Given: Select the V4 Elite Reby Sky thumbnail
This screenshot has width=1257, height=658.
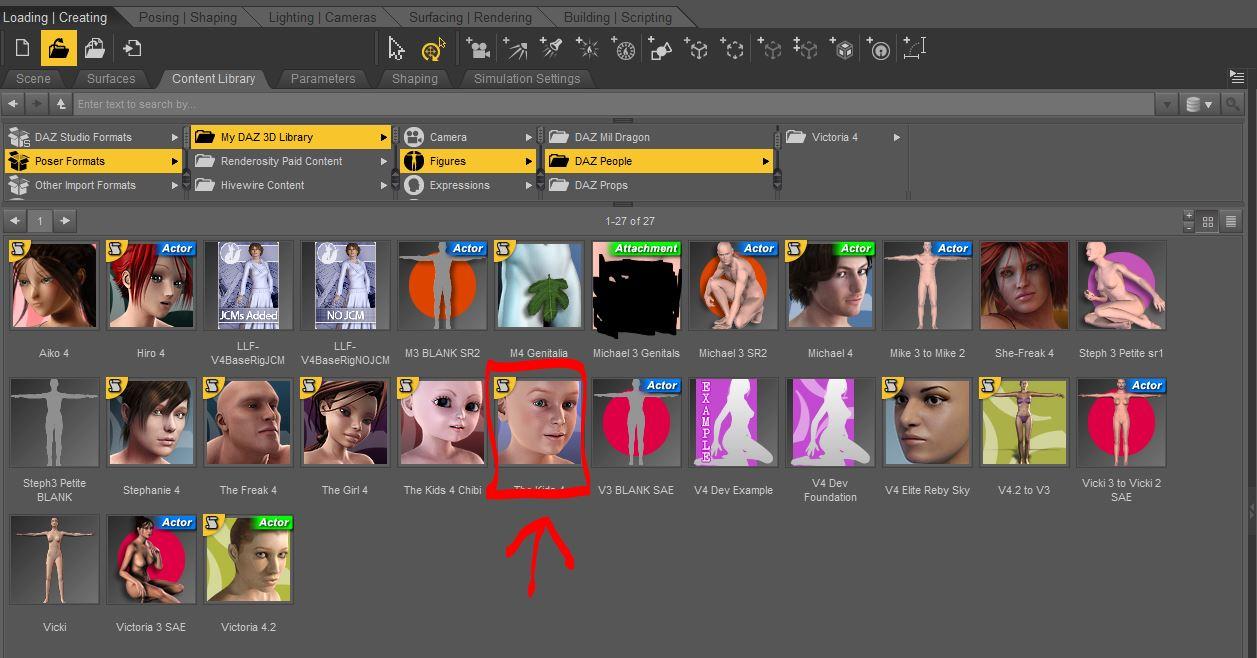Looking at the screenshot, I should point(927,423).
